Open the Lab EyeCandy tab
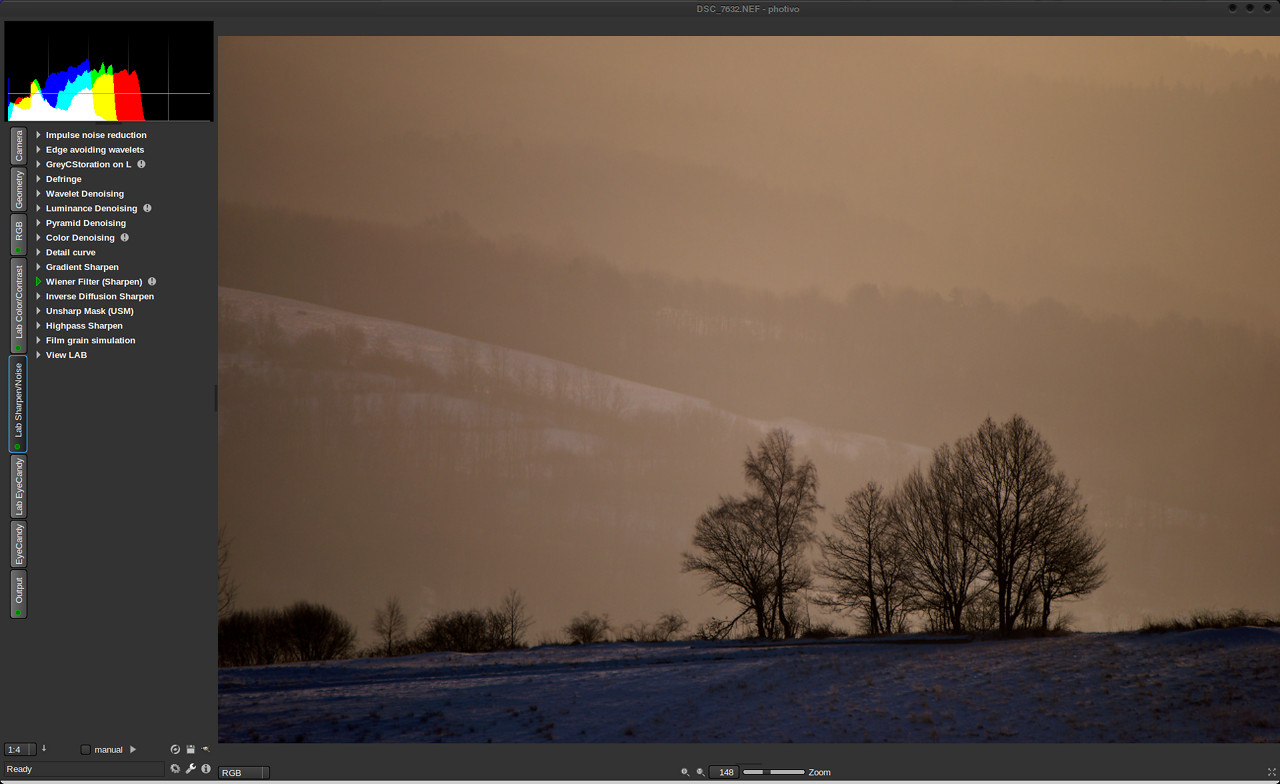Image resolution: width=1280 pixels, height=784 pixels. (x=18, y=487)
